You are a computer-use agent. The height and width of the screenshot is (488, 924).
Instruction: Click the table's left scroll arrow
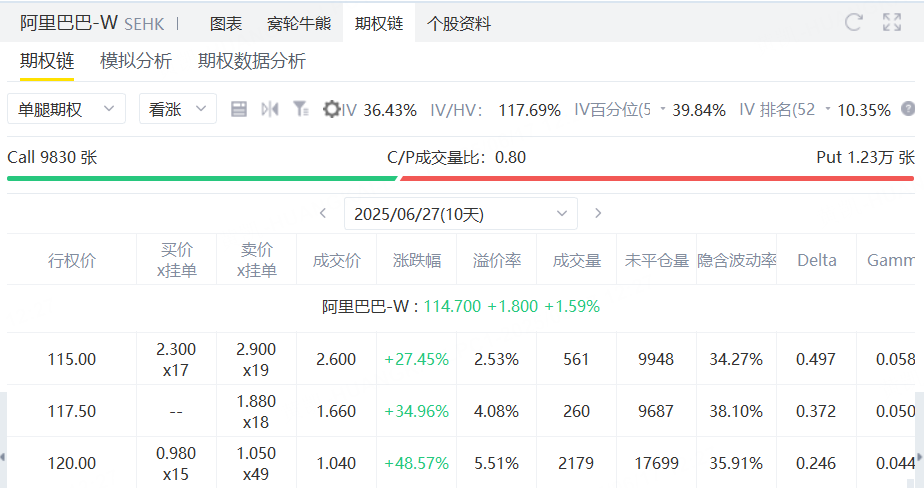click(3, 457)
